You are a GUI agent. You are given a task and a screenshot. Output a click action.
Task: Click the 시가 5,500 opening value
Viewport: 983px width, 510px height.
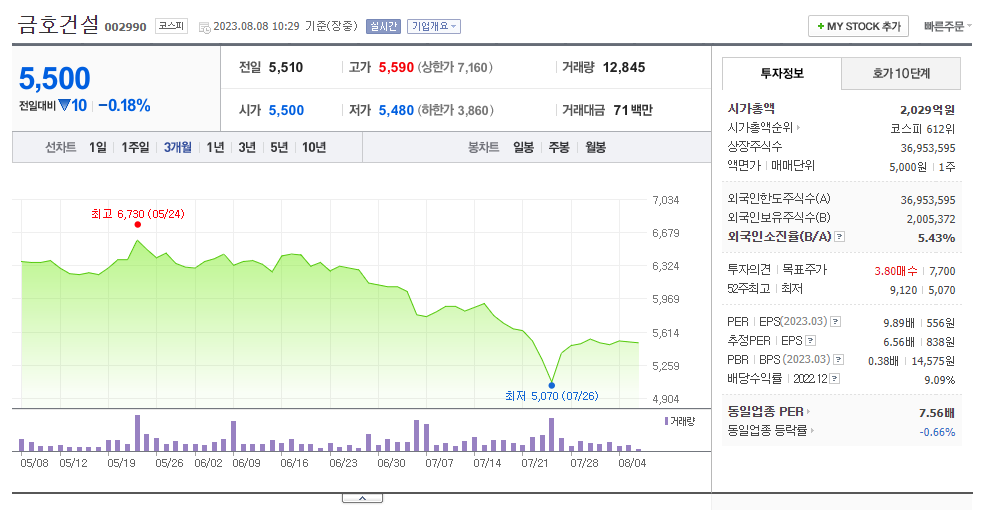286,110
